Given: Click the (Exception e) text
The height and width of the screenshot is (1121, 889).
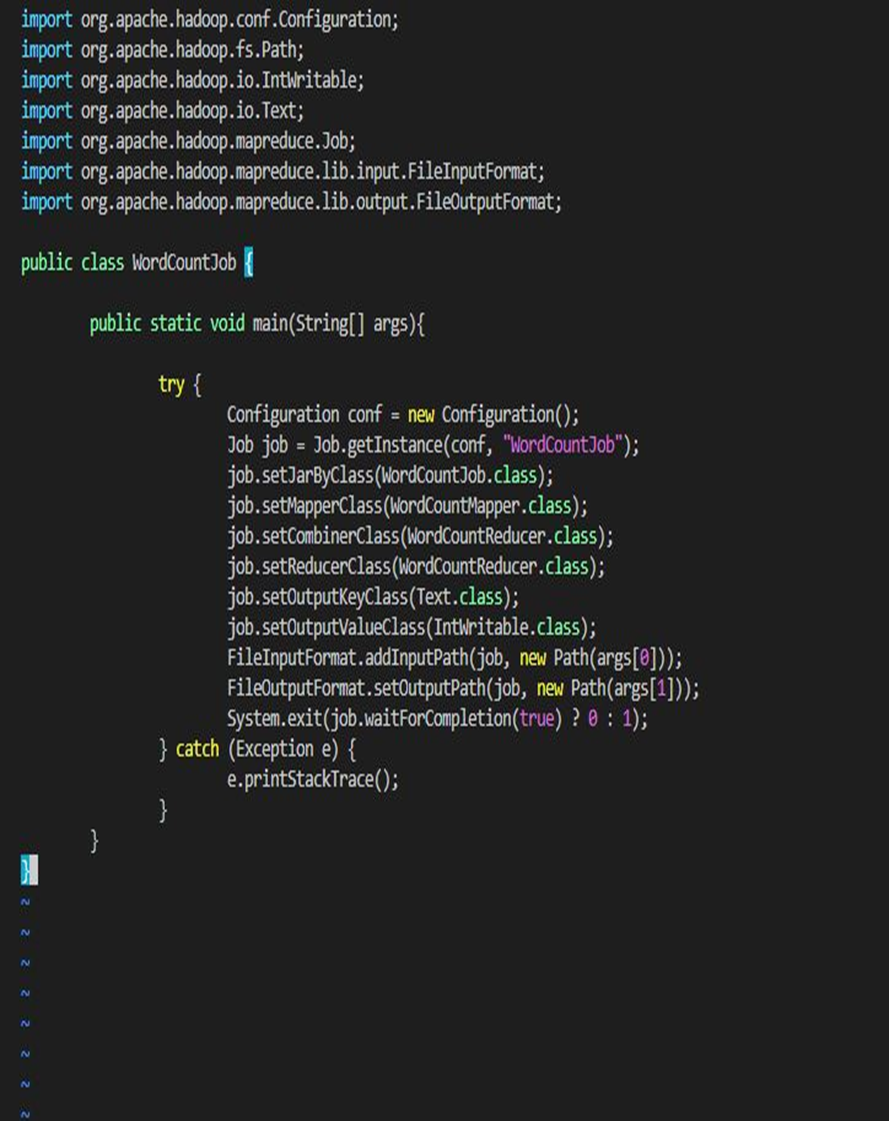Looking at the screenshot, I should pyautogui.click(x=283, y=749).
